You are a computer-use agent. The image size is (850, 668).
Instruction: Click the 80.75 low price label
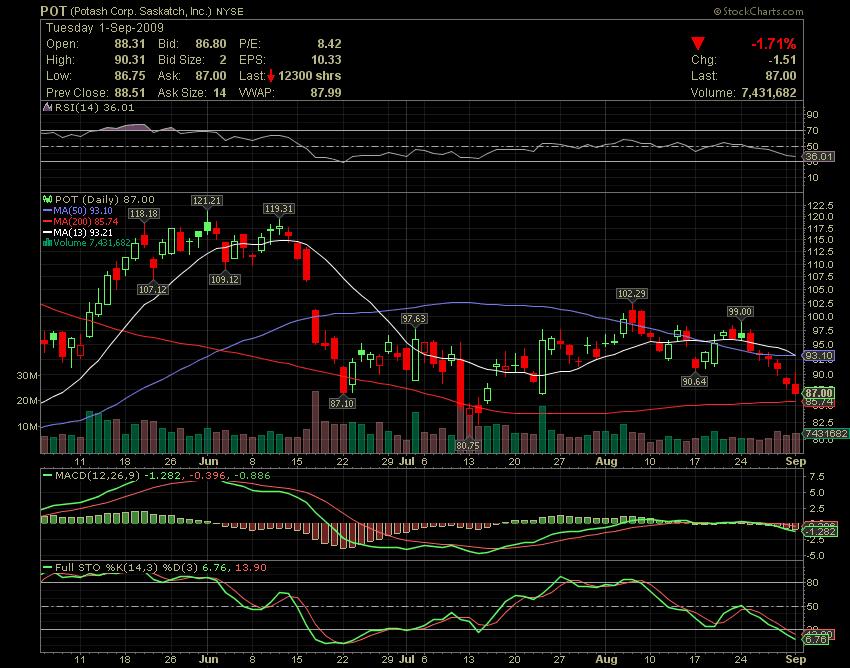pyautogui.click(x=468, y=446)
